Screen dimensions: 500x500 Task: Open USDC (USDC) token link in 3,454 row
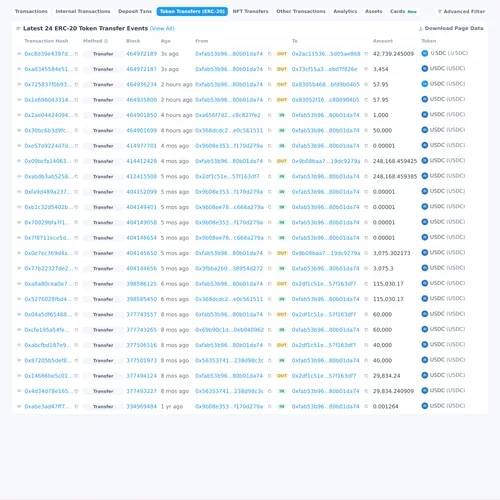click(447, 68)
